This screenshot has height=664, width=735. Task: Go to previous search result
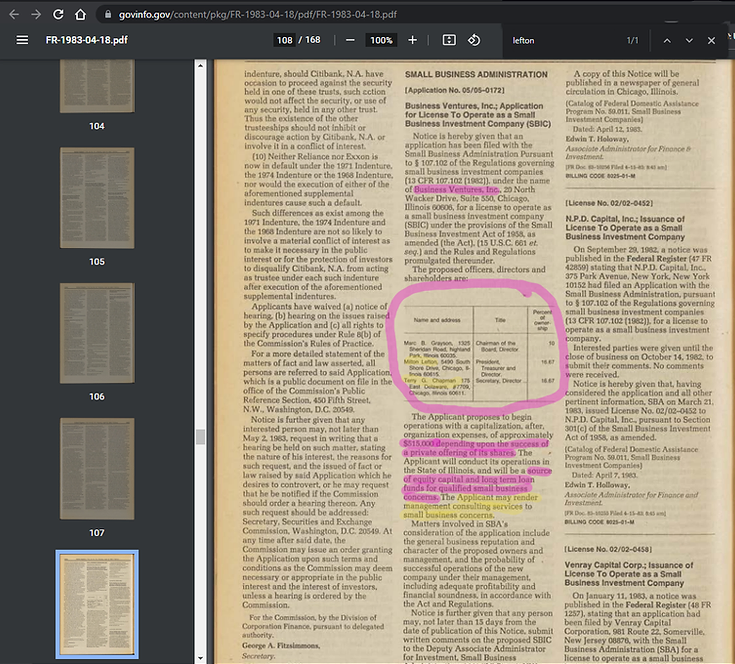click(x=667, y=41)
